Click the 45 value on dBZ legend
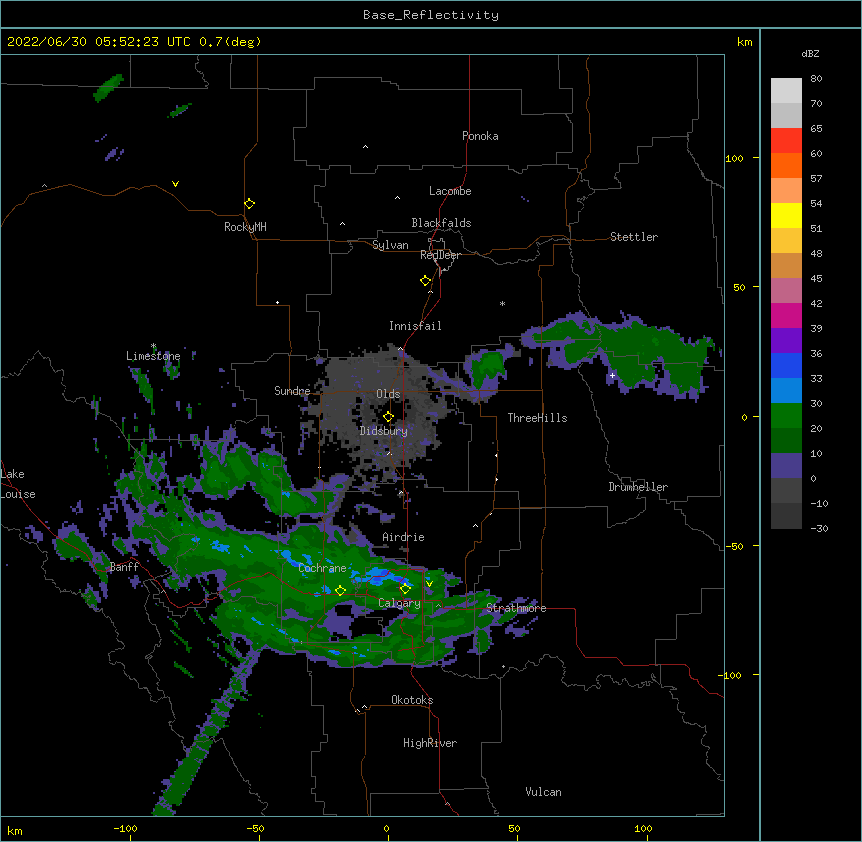Viewport: 862px width, 842px height. pos(816,279)
